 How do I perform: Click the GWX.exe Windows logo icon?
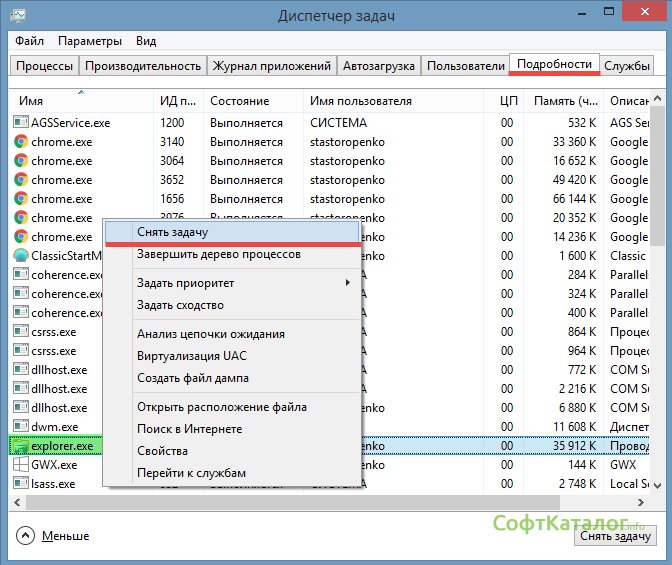coord(21,465)
